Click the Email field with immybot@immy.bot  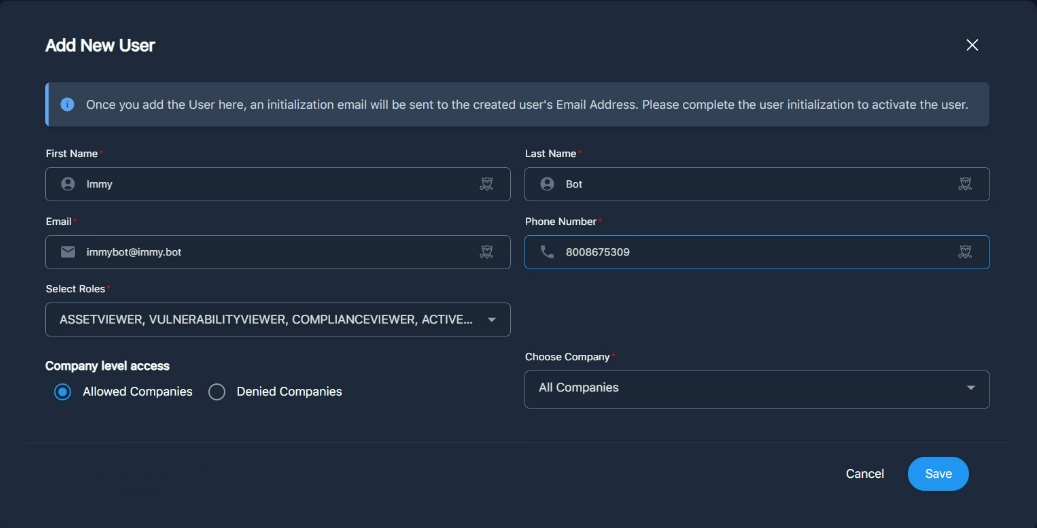tap(270, 252)
